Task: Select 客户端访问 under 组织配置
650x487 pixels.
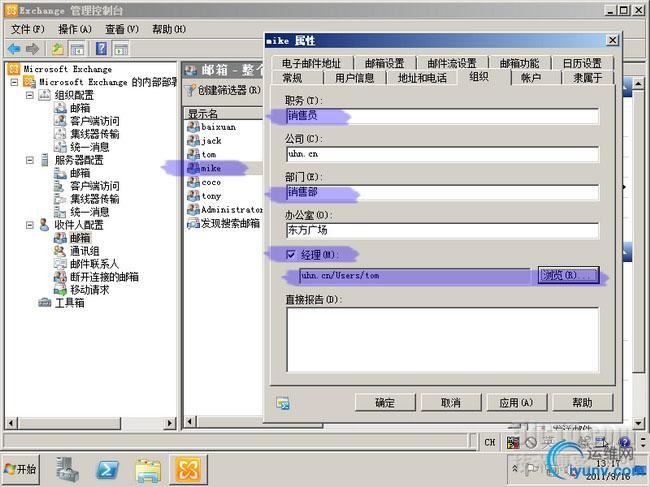Action: point(95,121)
